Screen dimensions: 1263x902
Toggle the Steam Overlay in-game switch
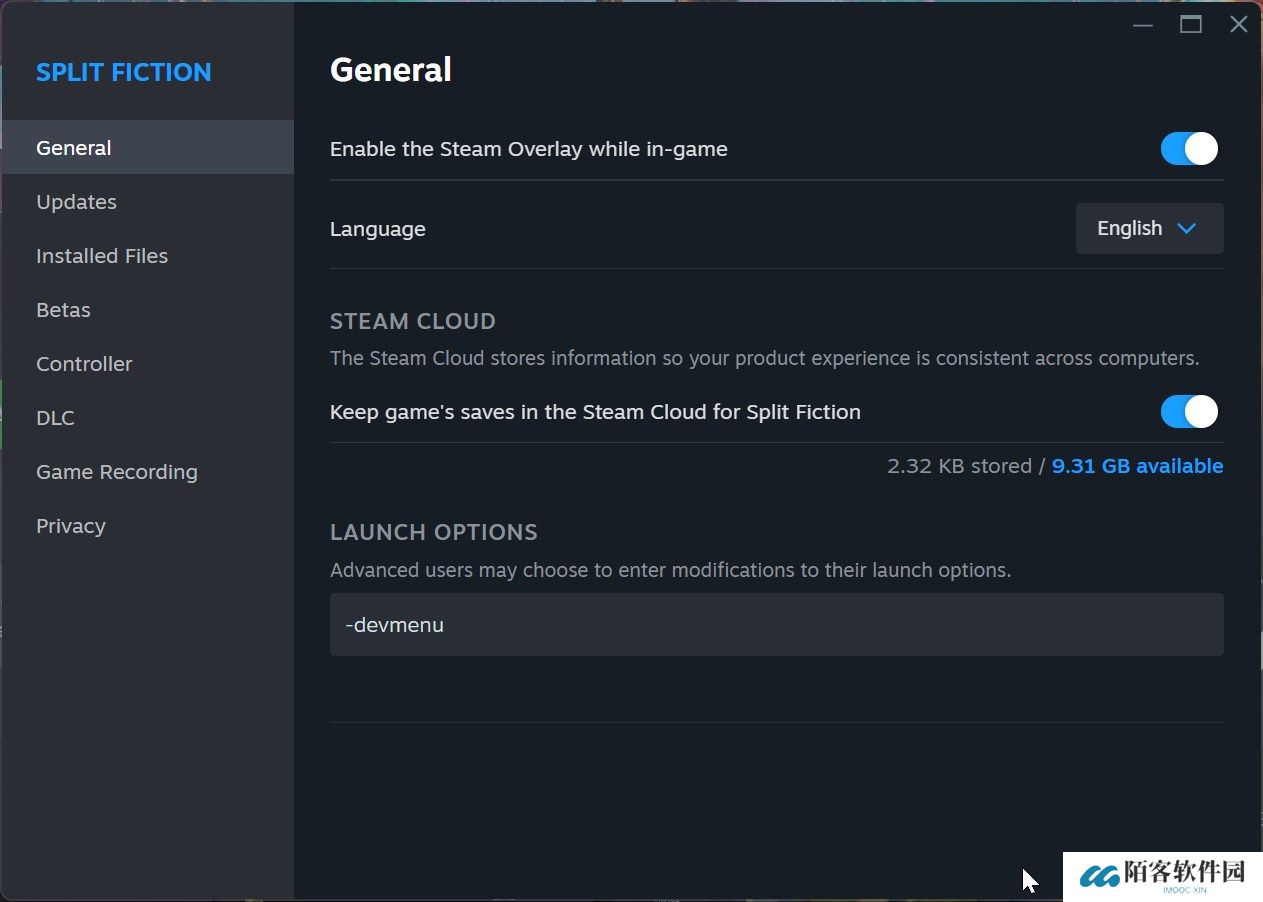click(1189, 149)
